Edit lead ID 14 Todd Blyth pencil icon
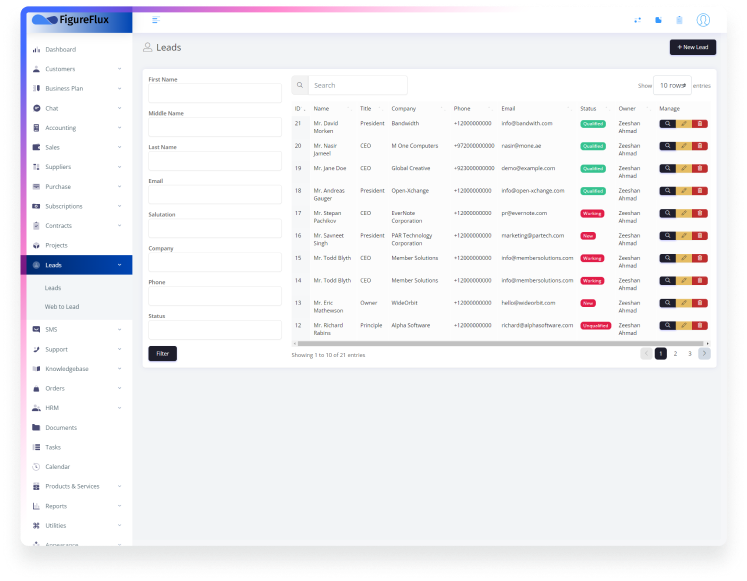Image resolution: width=747 pixels, height=581 pixels. coord(684,280)
